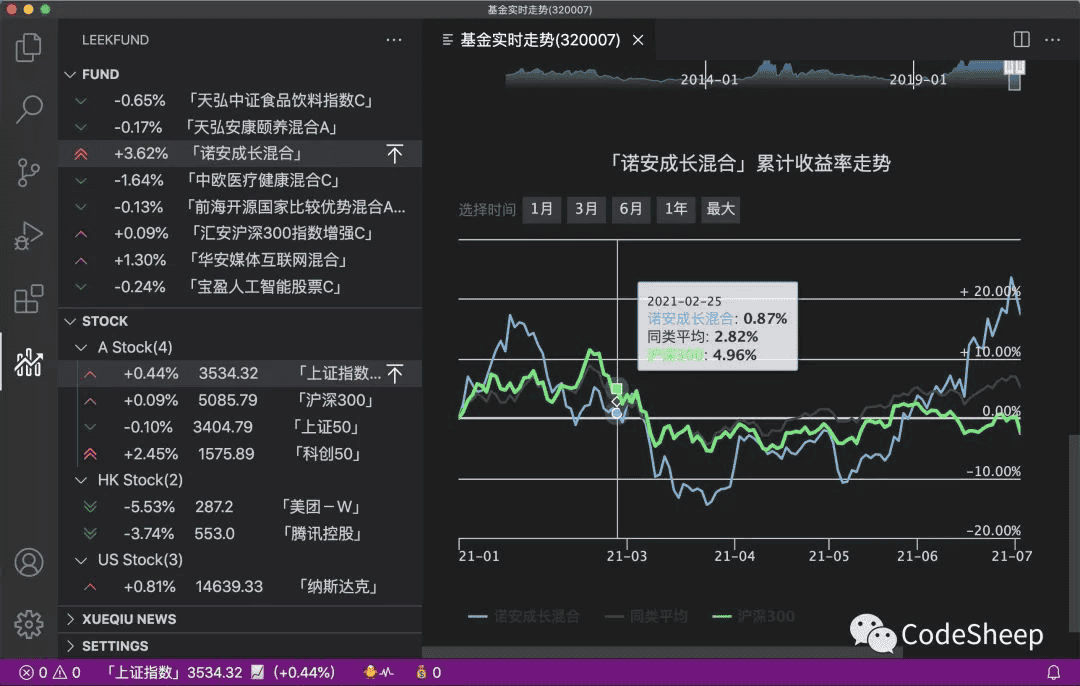This screenshot has height=686, width=1080.
Task: Open Source Control view in activity bar
Action: tap(28, 172)
